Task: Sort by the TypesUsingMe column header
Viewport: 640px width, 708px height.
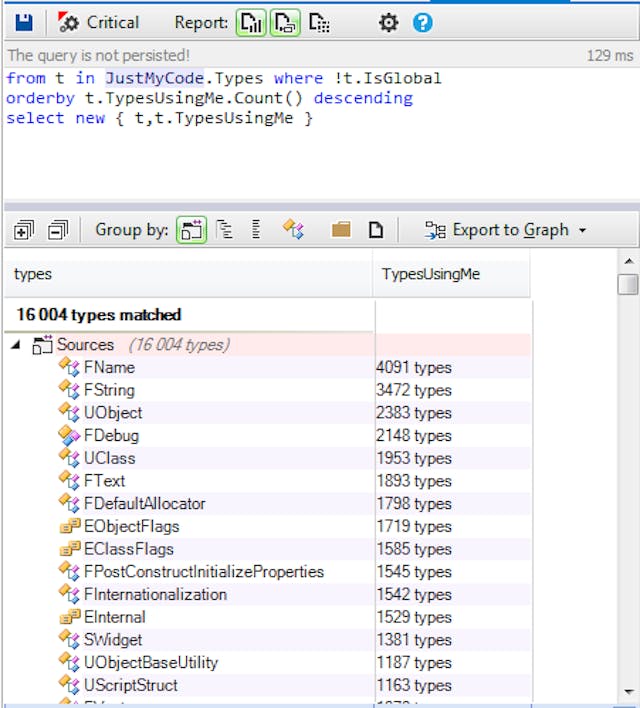Action: coord(430,274)
